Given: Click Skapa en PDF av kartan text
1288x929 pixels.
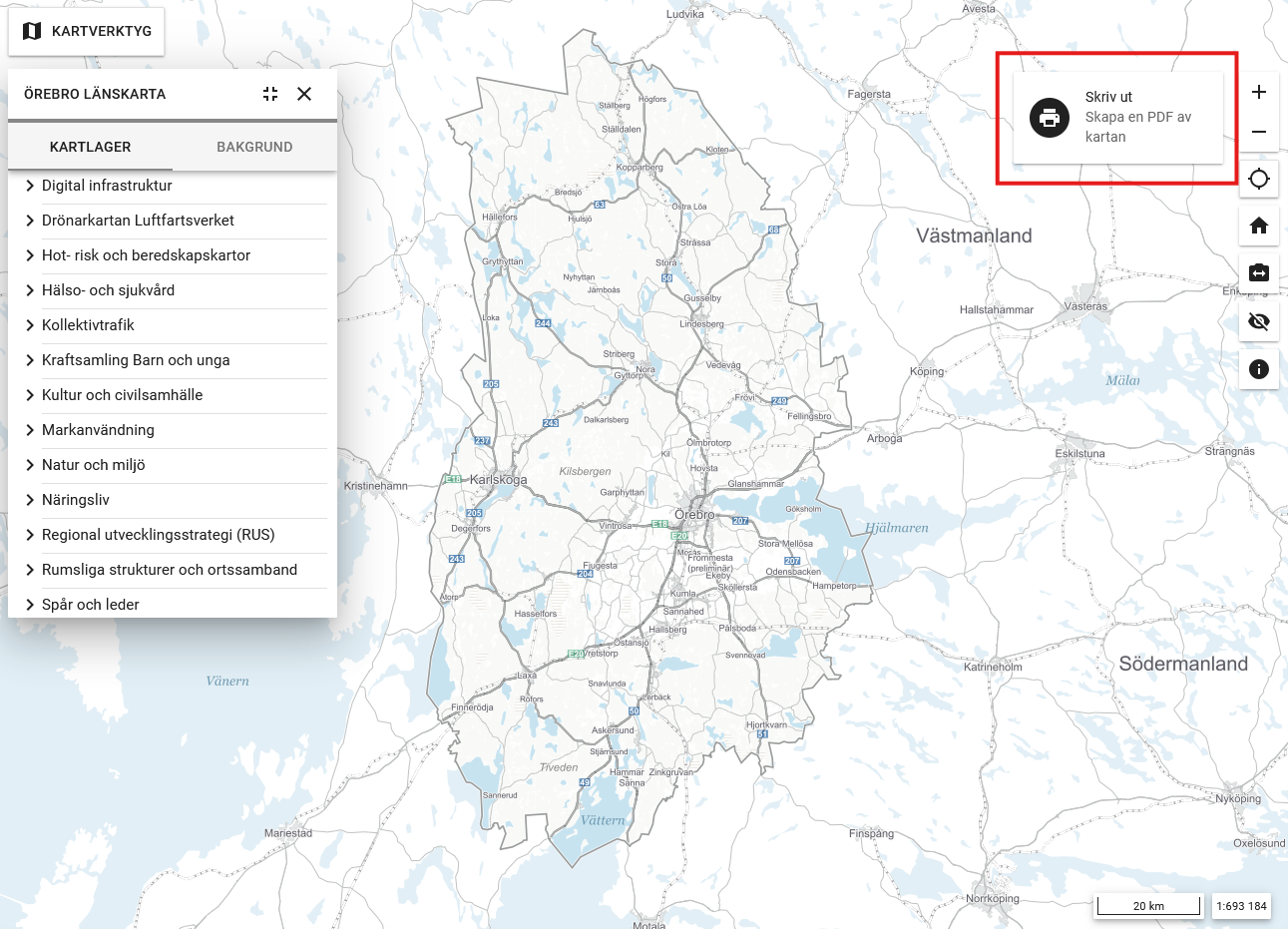Looking at the screenshot, I should coord(1137,127).
